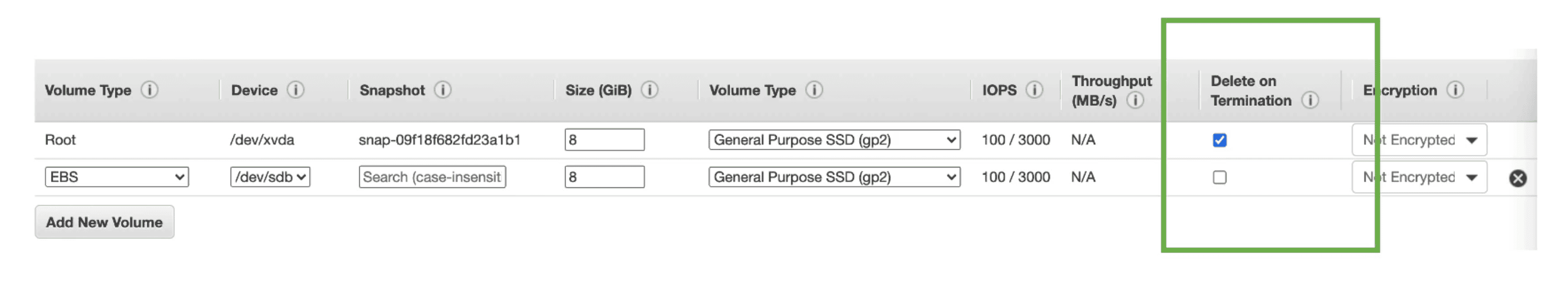
Task: Open Root volume encryption dropdown
Action: pos(1419,140)
